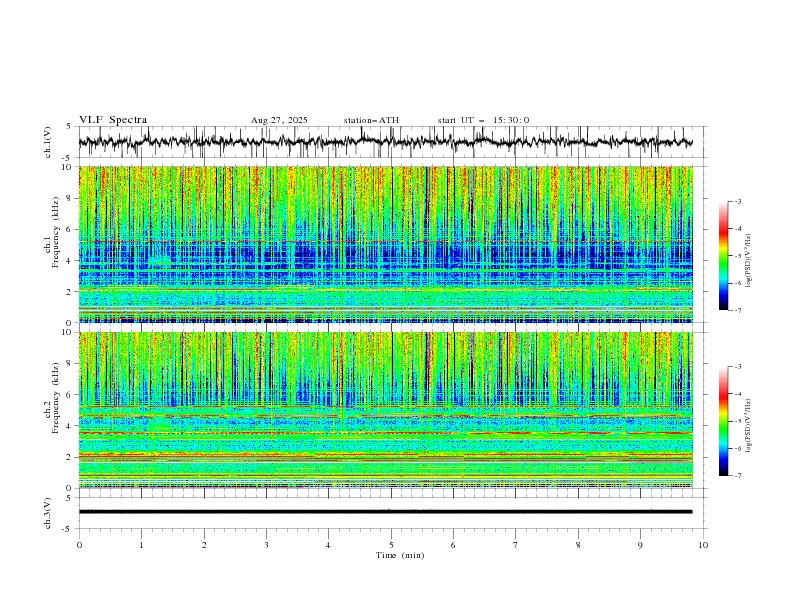Image resolution: width=792 pixels, height=612 pixels.
Task: Click the 'Time (min)' axis label
Action: coord(400,555)
